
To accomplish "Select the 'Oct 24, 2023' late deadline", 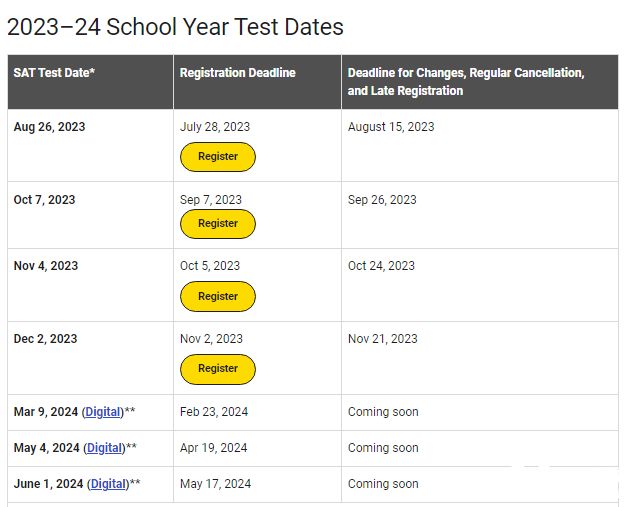I will 381,265.
